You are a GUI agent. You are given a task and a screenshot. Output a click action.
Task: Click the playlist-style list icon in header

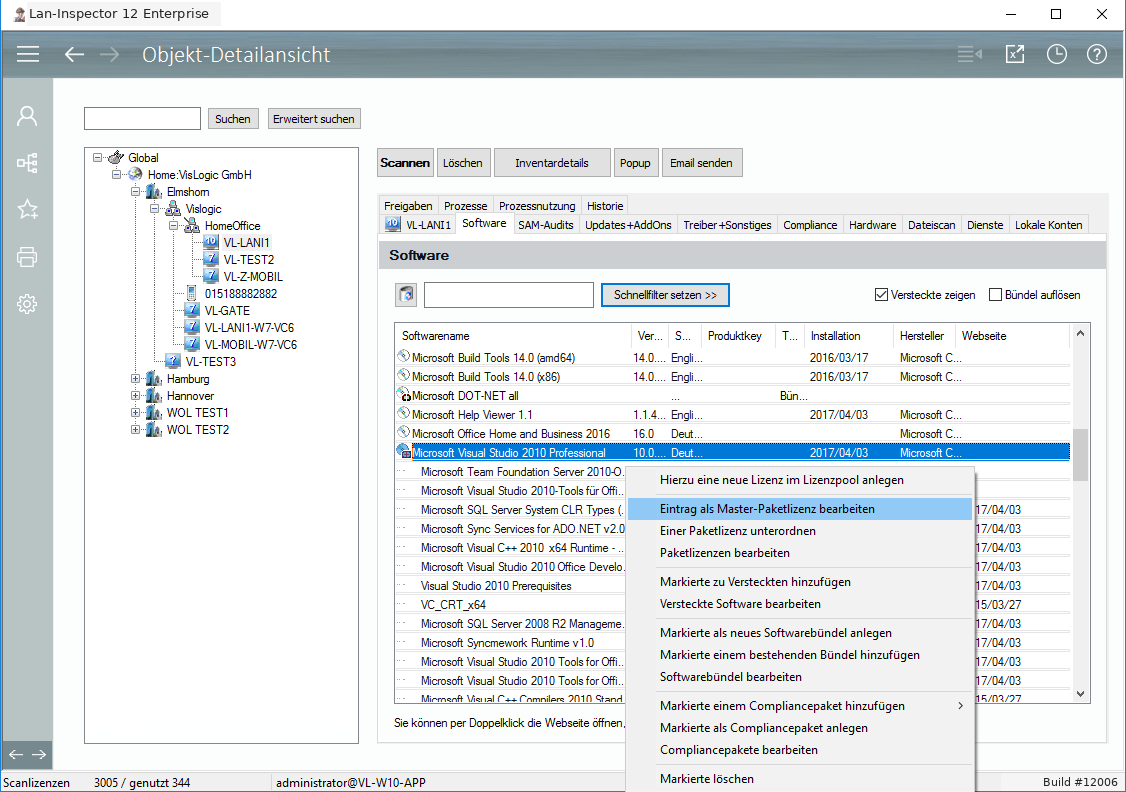tap(969, 54)
